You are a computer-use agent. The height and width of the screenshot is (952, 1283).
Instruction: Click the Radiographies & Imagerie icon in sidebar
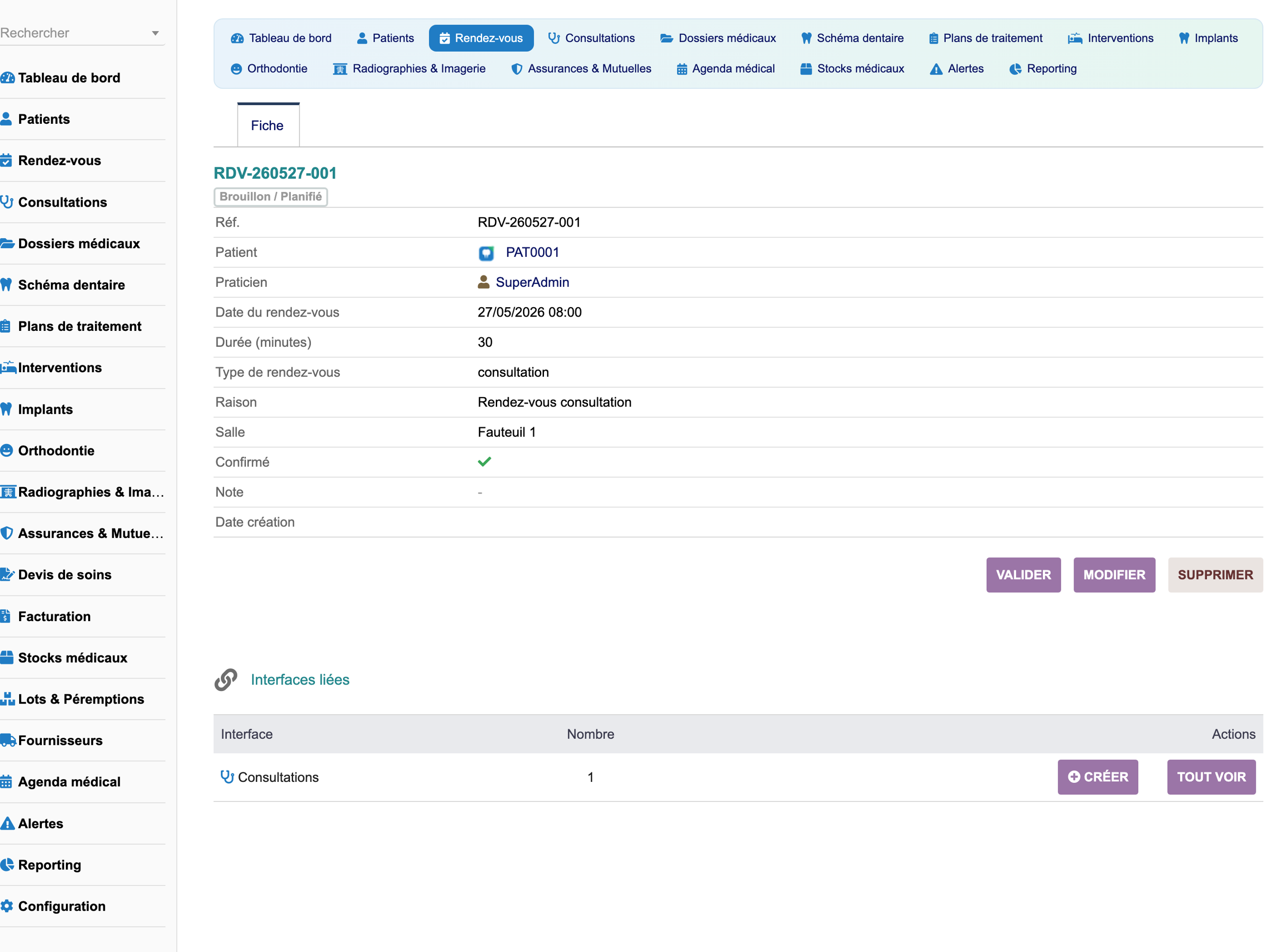point(8,492)
